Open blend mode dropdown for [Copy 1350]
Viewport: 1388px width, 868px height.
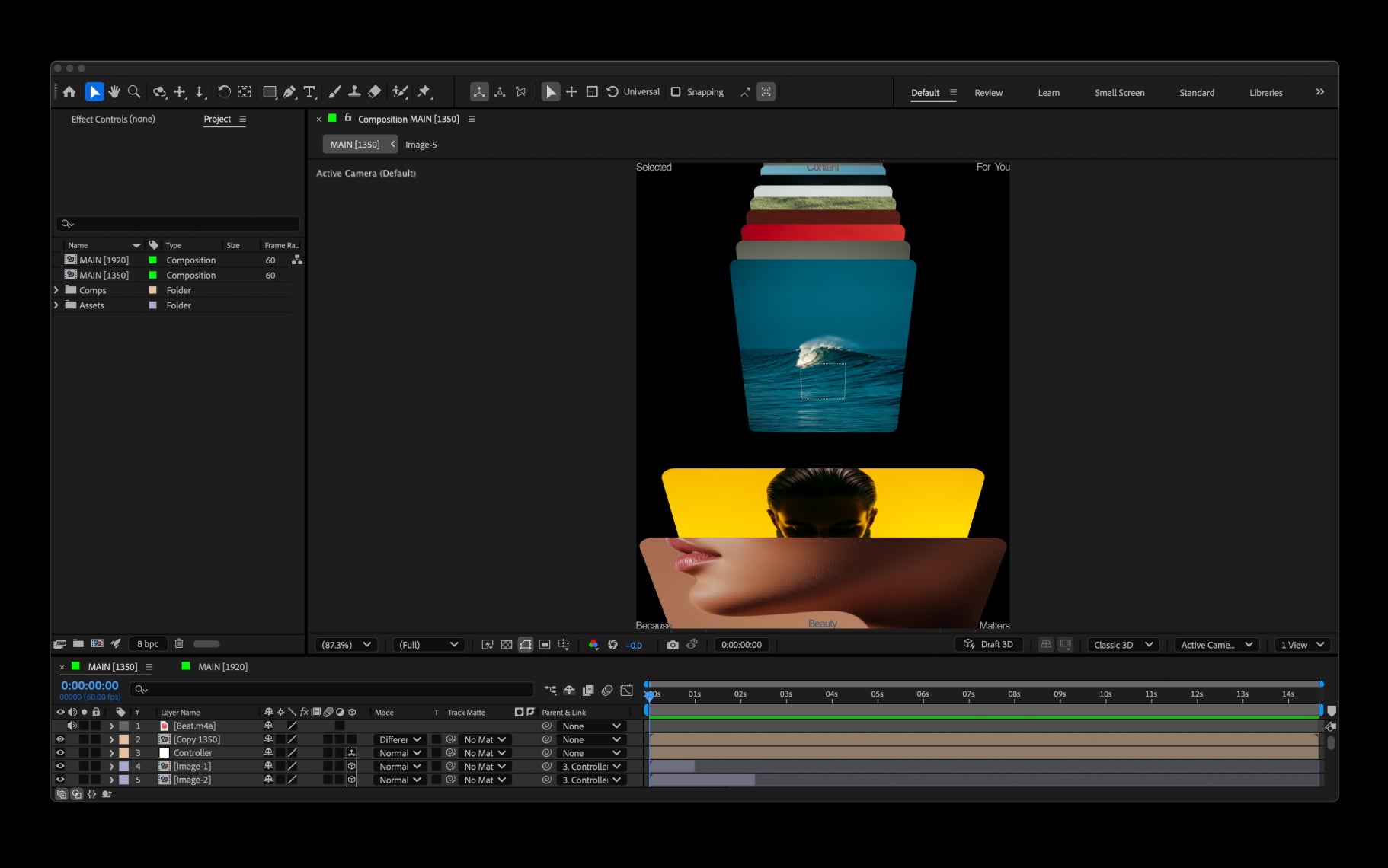point(400,739)
